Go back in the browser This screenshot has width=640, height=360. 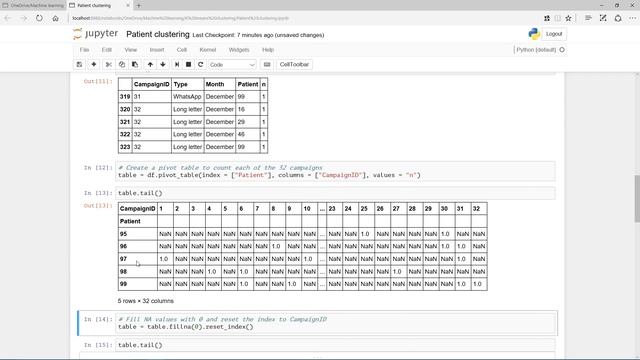[8, 18]
